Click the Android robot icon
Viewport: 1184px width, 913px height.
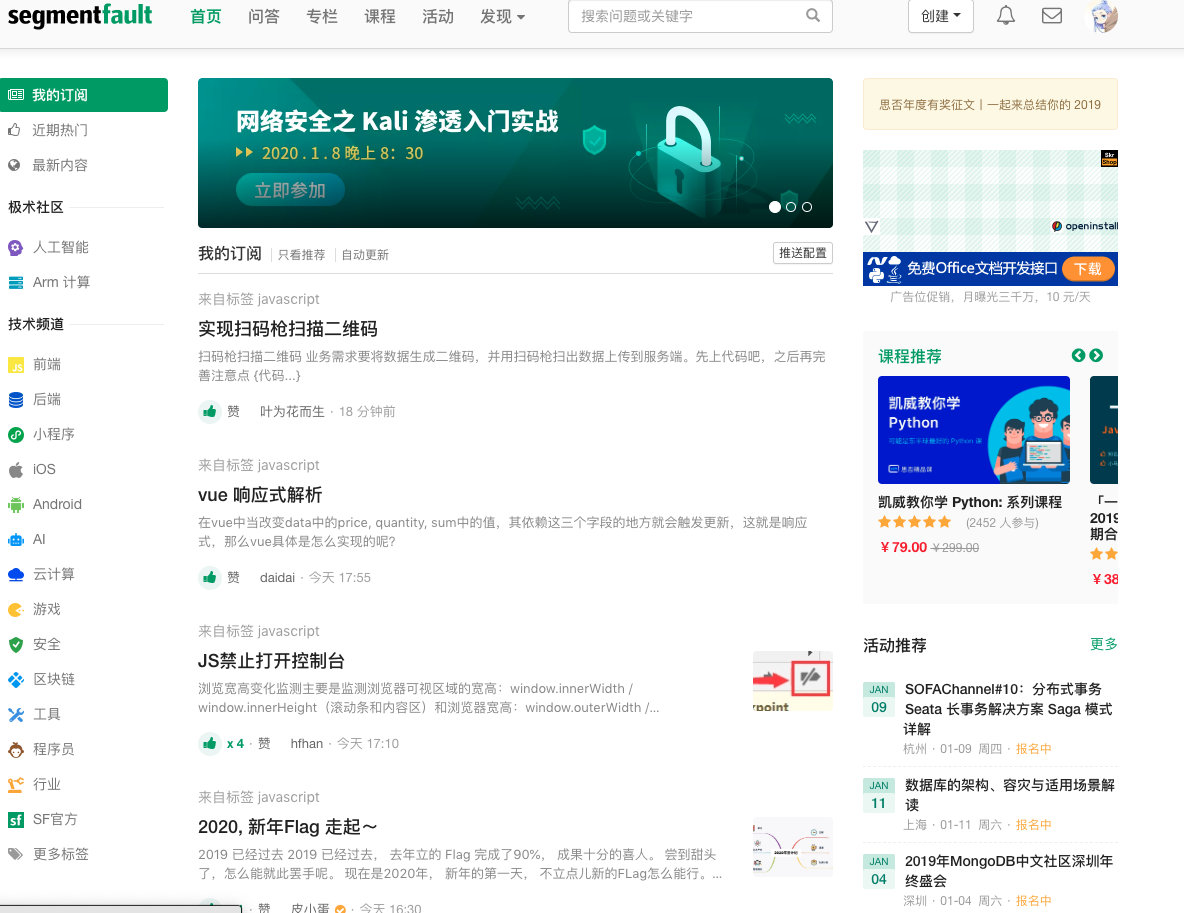(15, 505)
